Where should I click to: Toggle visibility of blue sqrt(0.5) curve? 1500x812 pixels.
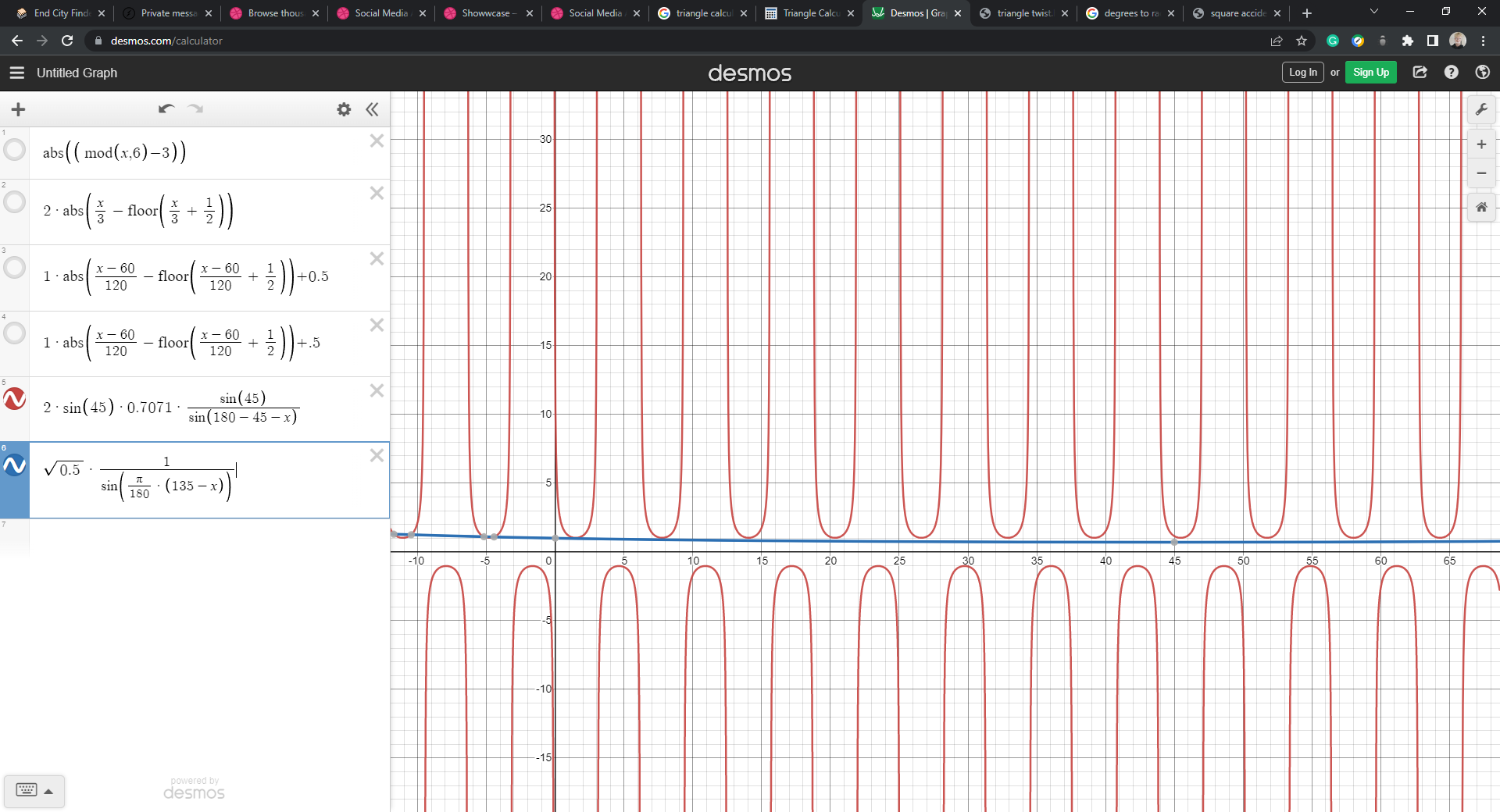[x=15, y=466]
